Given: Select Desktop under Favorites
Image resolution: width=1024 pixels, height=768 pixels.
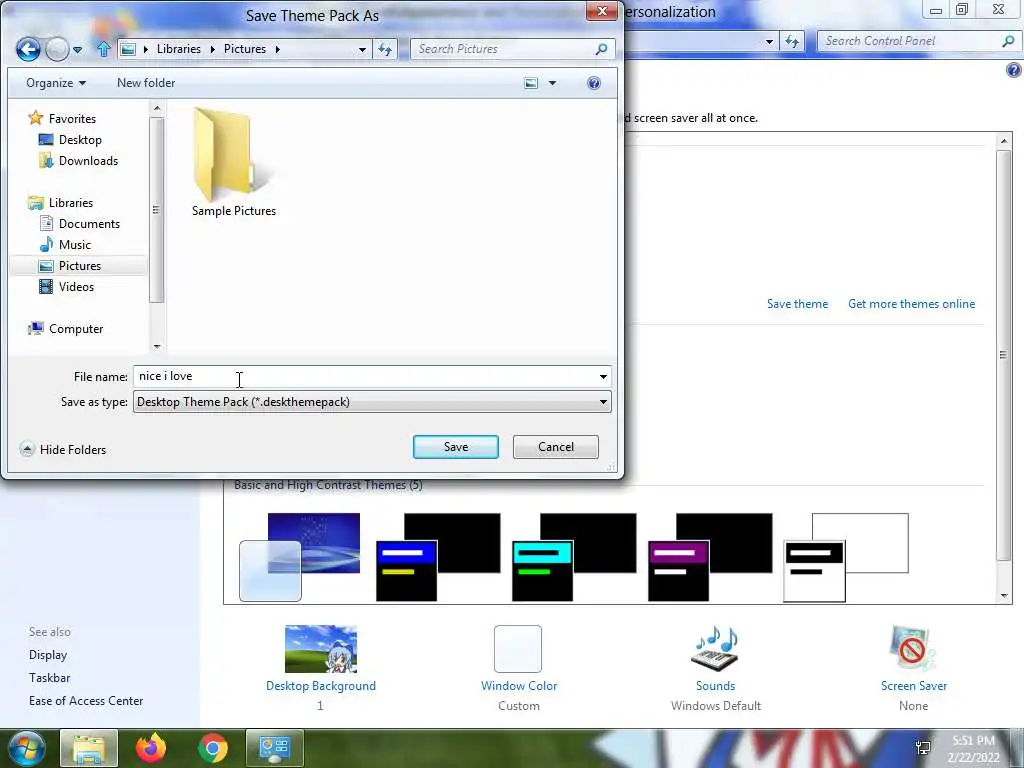Looking at the screenshot, I should point(71,140).
